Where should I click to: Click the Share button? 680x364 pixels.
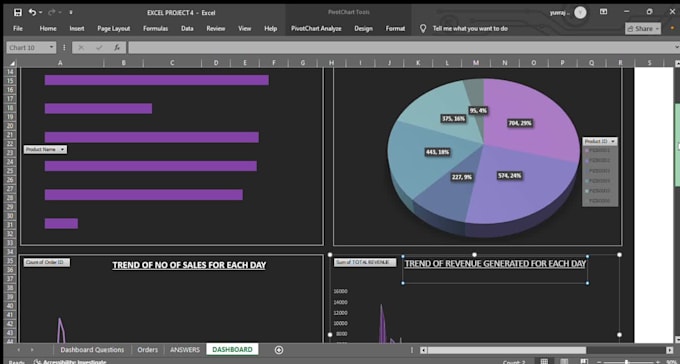[x=643, y=29]
